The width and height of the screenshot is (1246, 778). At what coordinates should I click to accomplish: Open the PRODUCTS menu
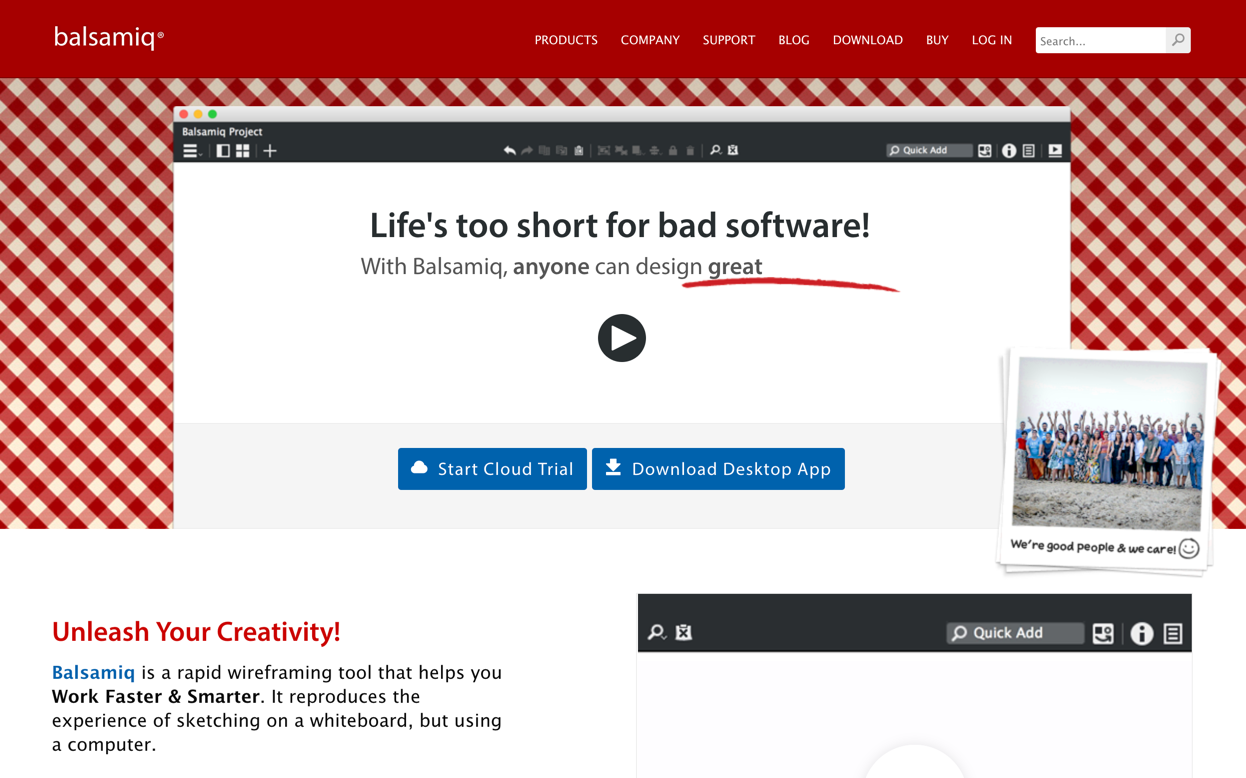tap(566, 40)
